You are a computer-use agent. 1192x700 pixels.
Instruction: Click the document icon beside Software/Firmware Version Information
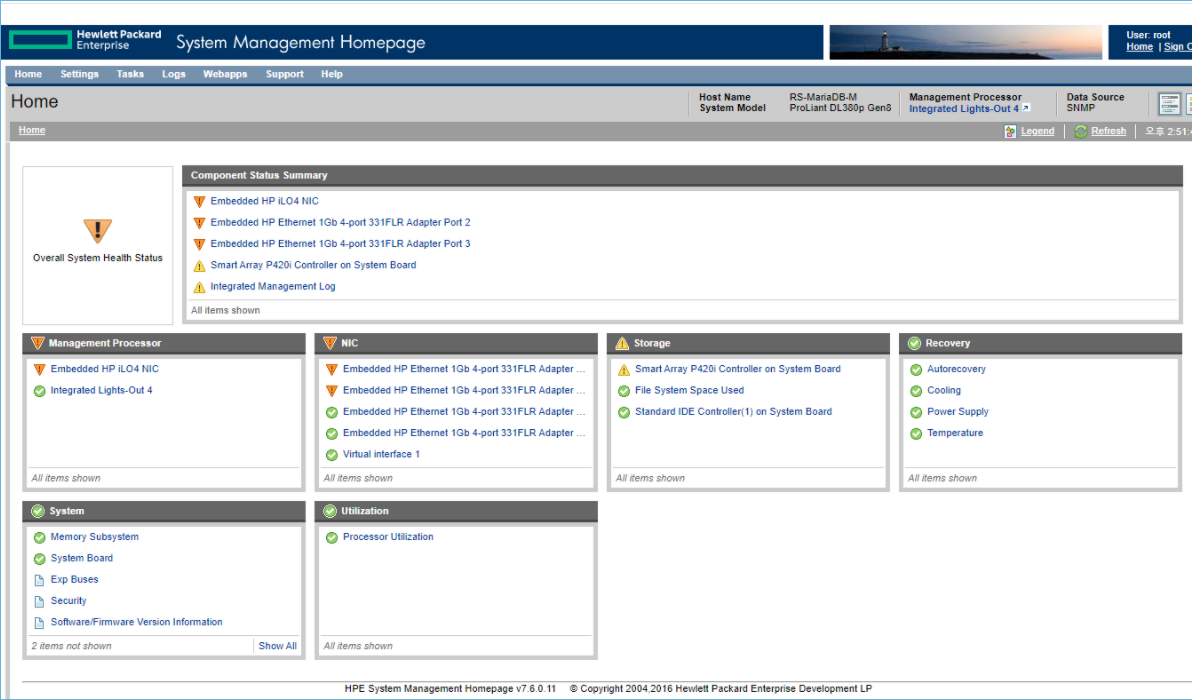coord(40,622)
